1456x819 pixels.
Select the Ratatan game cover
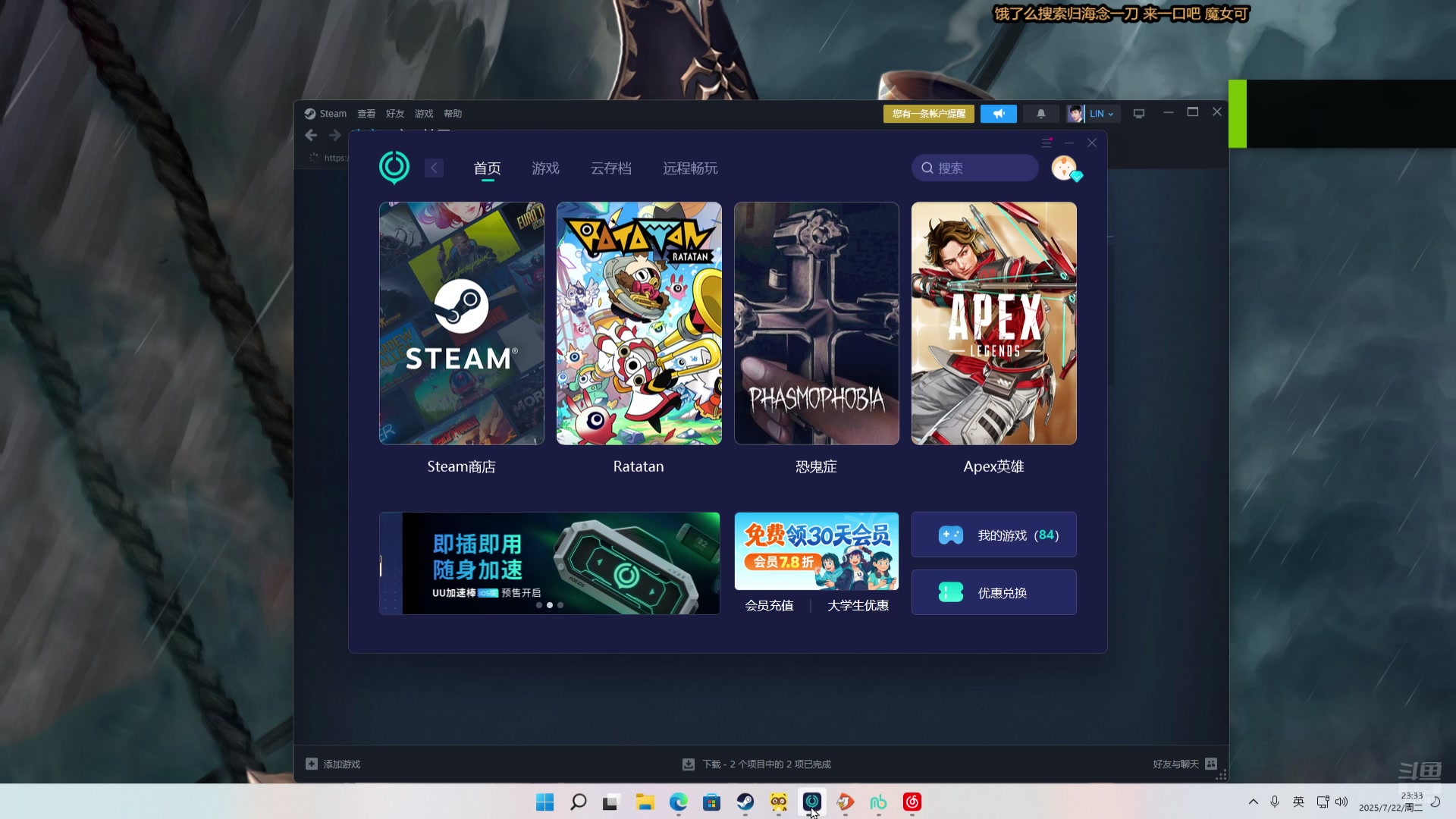pyautogui.click(x=639, y=323)
